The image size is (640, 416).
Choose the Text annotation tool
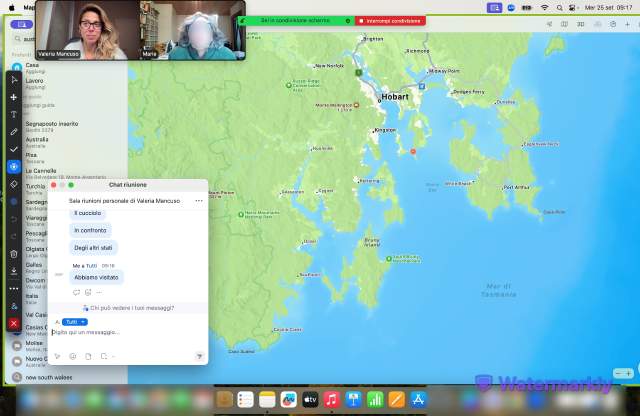pyautogui.click(x=13, y=114)
